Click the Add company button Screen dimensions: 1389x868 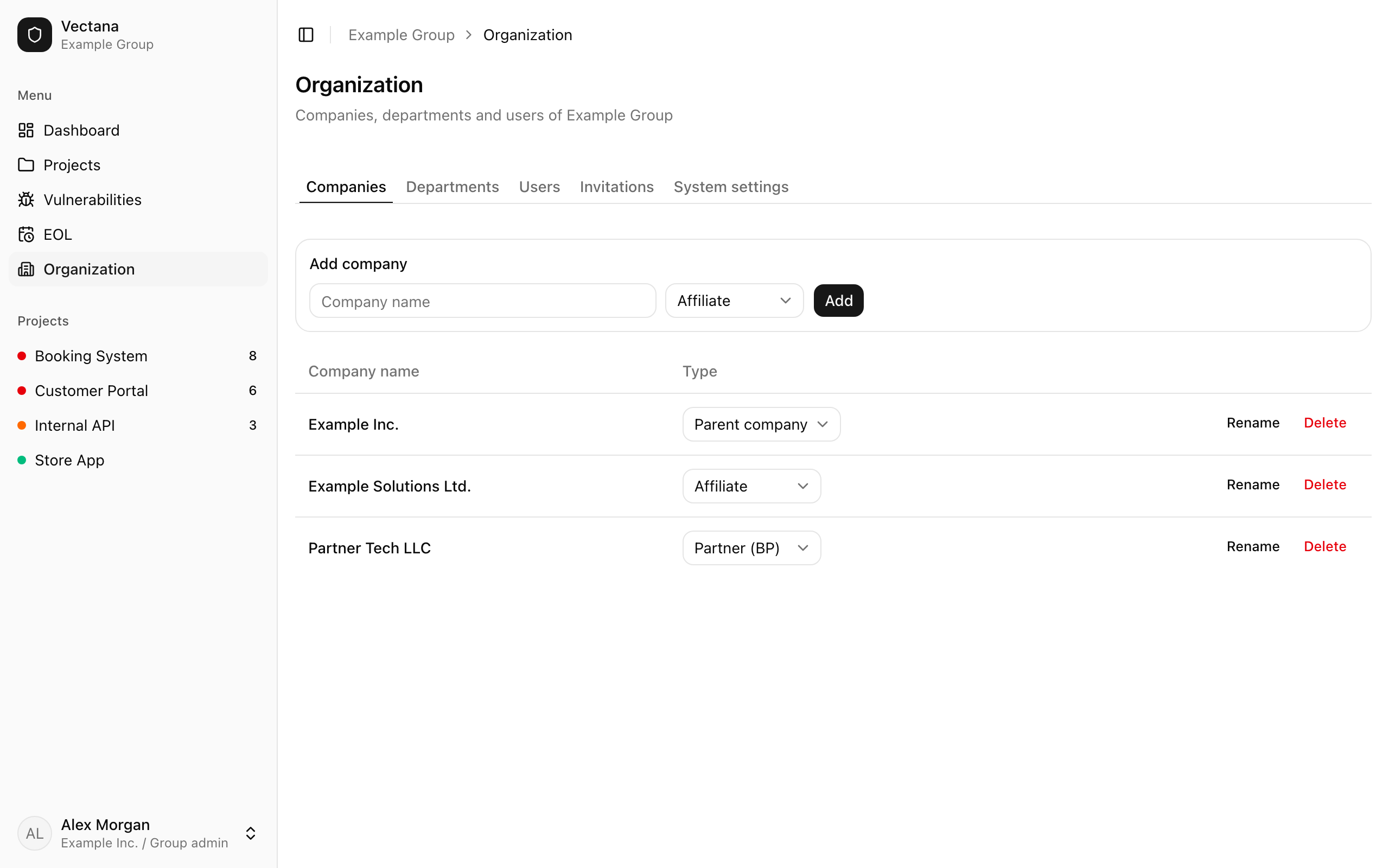point(839,301)
